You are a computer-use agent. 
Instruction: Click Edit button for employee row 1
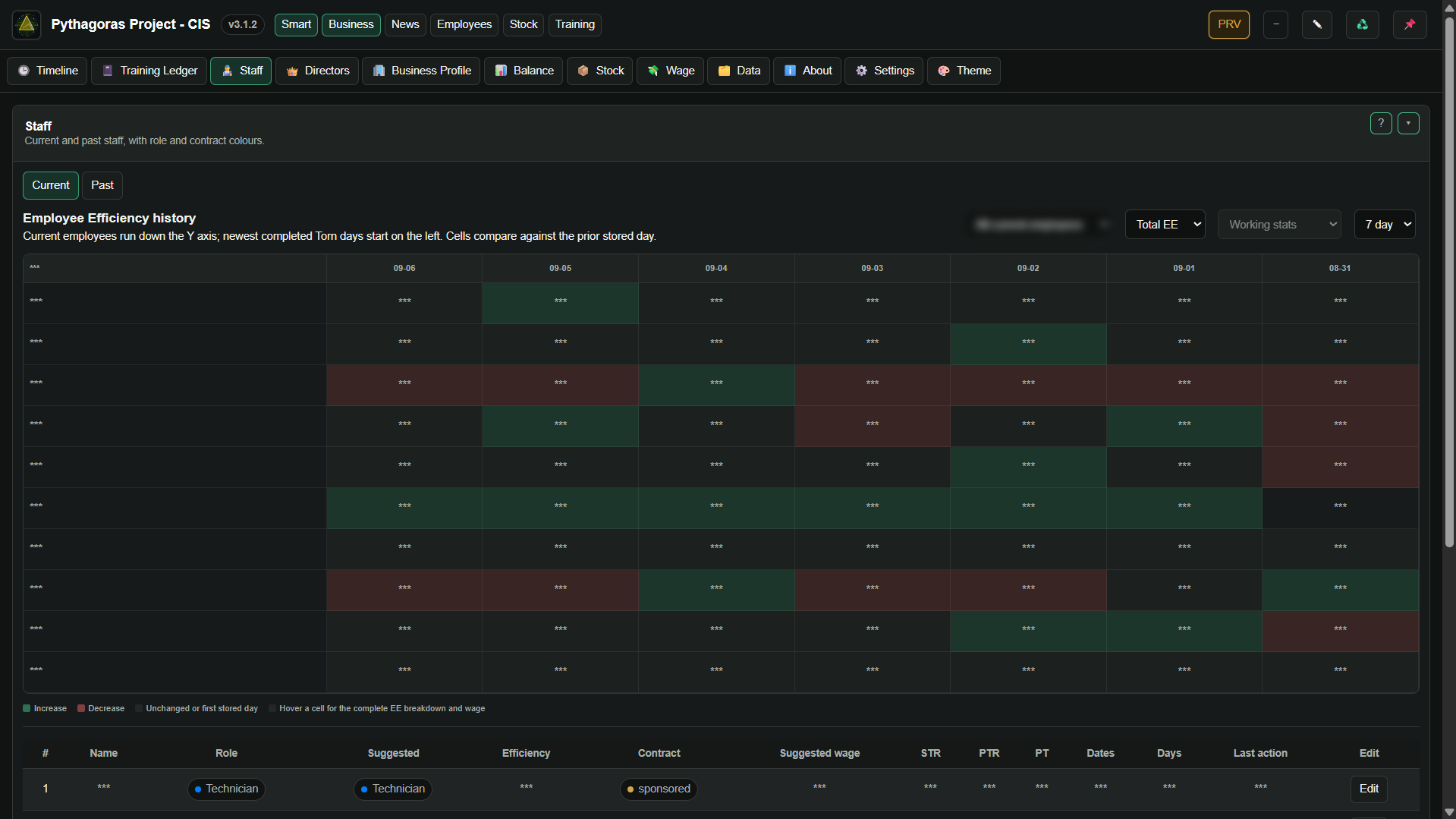click(x=1369, y=789)
